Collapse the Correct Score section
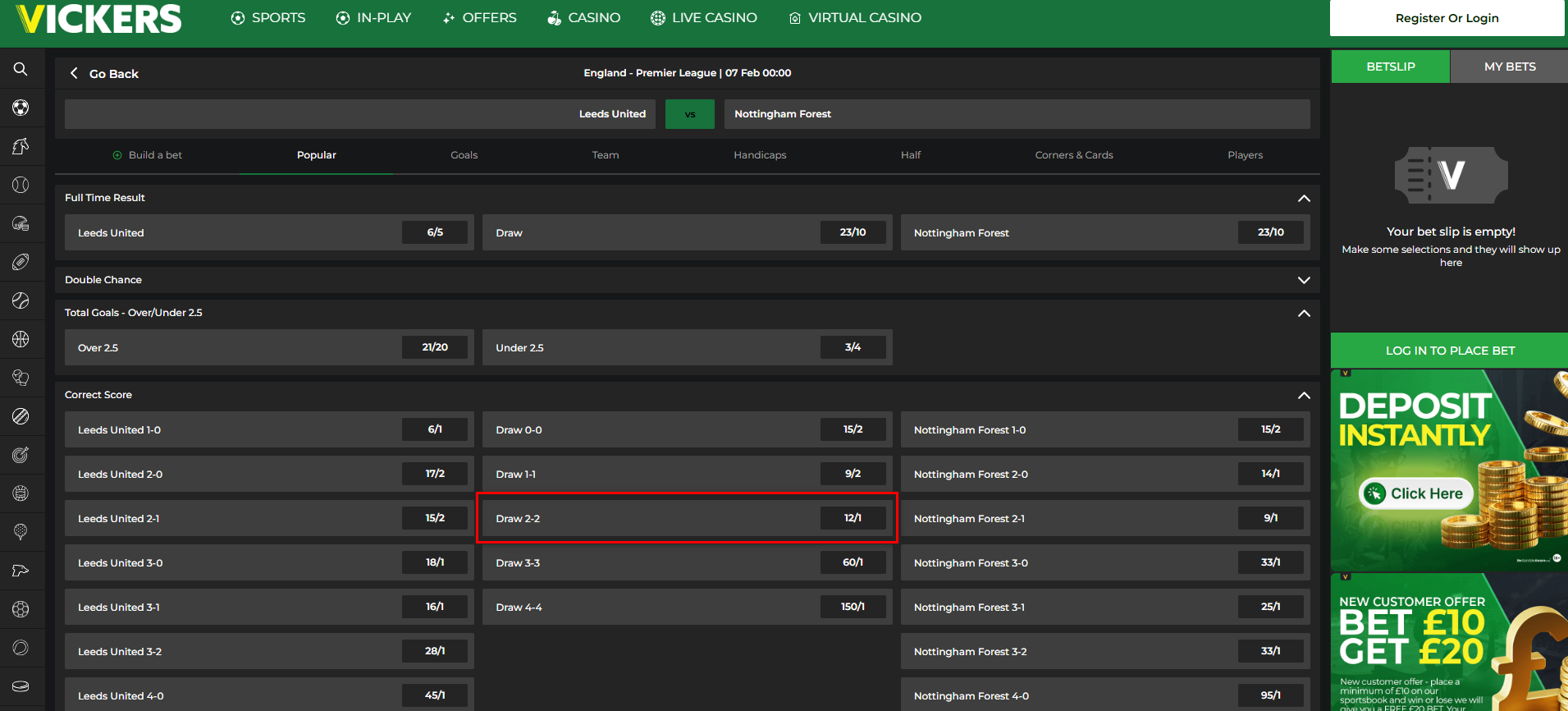 coord(1304,395)
